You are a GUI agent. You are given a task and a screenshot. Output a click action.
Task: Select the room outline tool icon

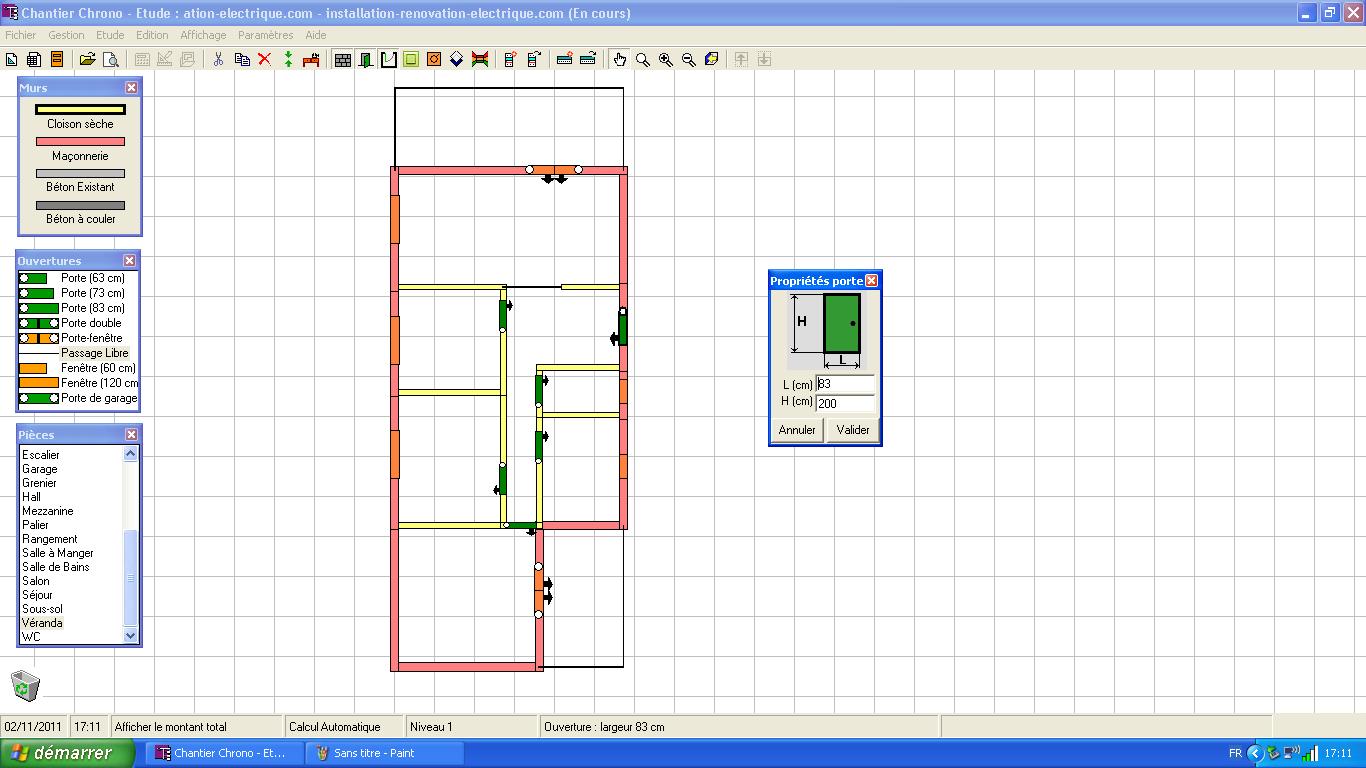tap(389, 59)
